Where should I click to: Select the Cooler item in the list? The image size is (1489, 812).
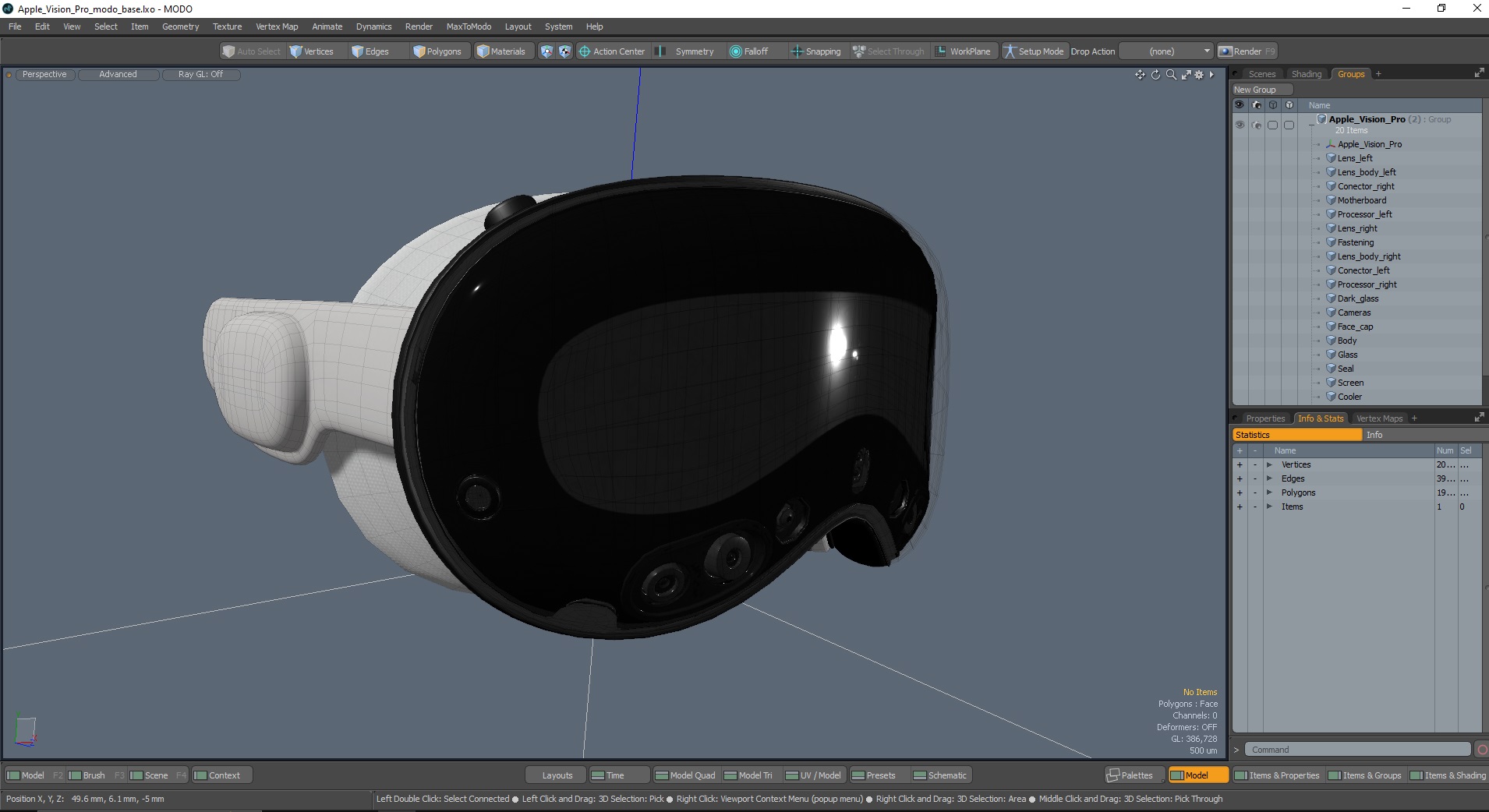pos(1349,397)
